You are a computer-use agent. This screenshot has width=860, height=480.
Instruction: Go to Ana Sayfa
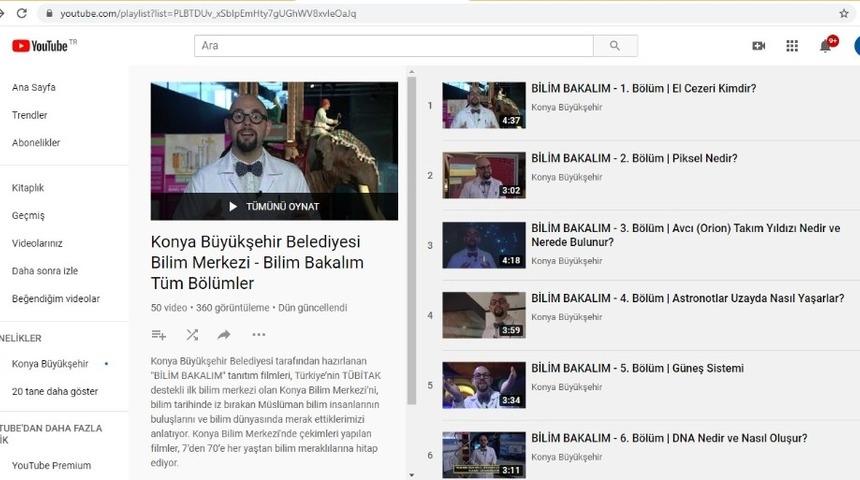click(33, 87)
